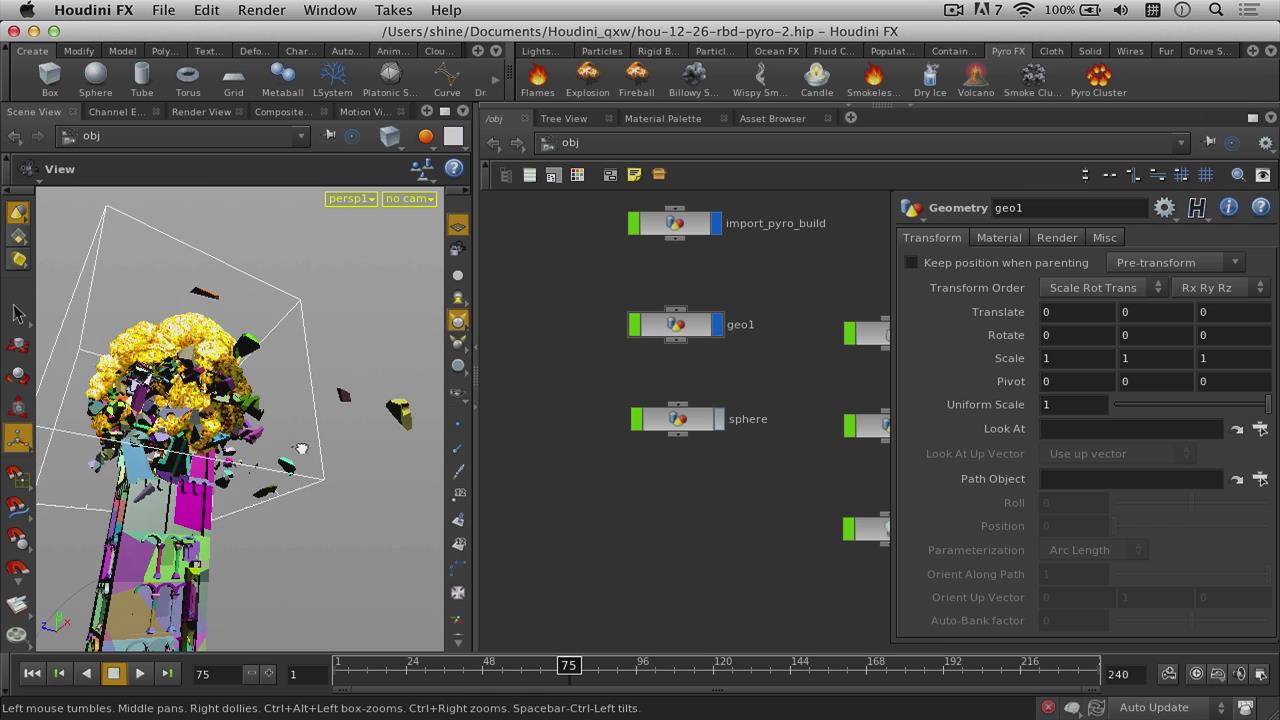Apply the Flames pyro tool
This screenshot has width=1280, height=720.
(537, 80)
